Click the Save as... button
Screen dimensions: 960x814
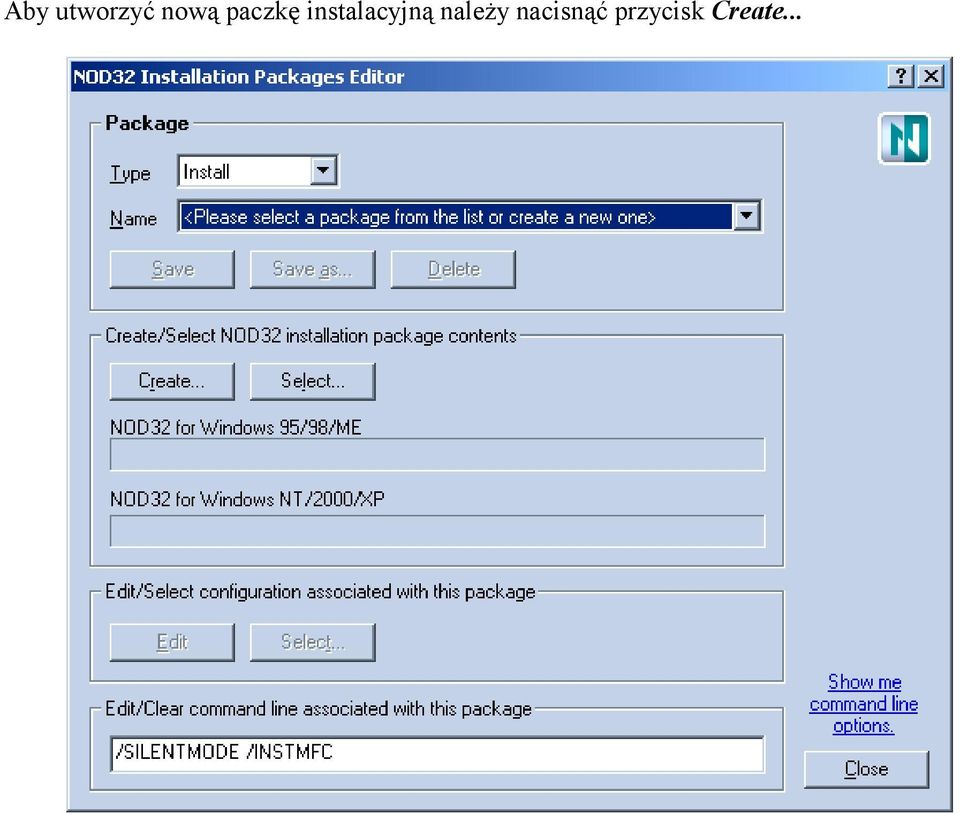point(312,269)
